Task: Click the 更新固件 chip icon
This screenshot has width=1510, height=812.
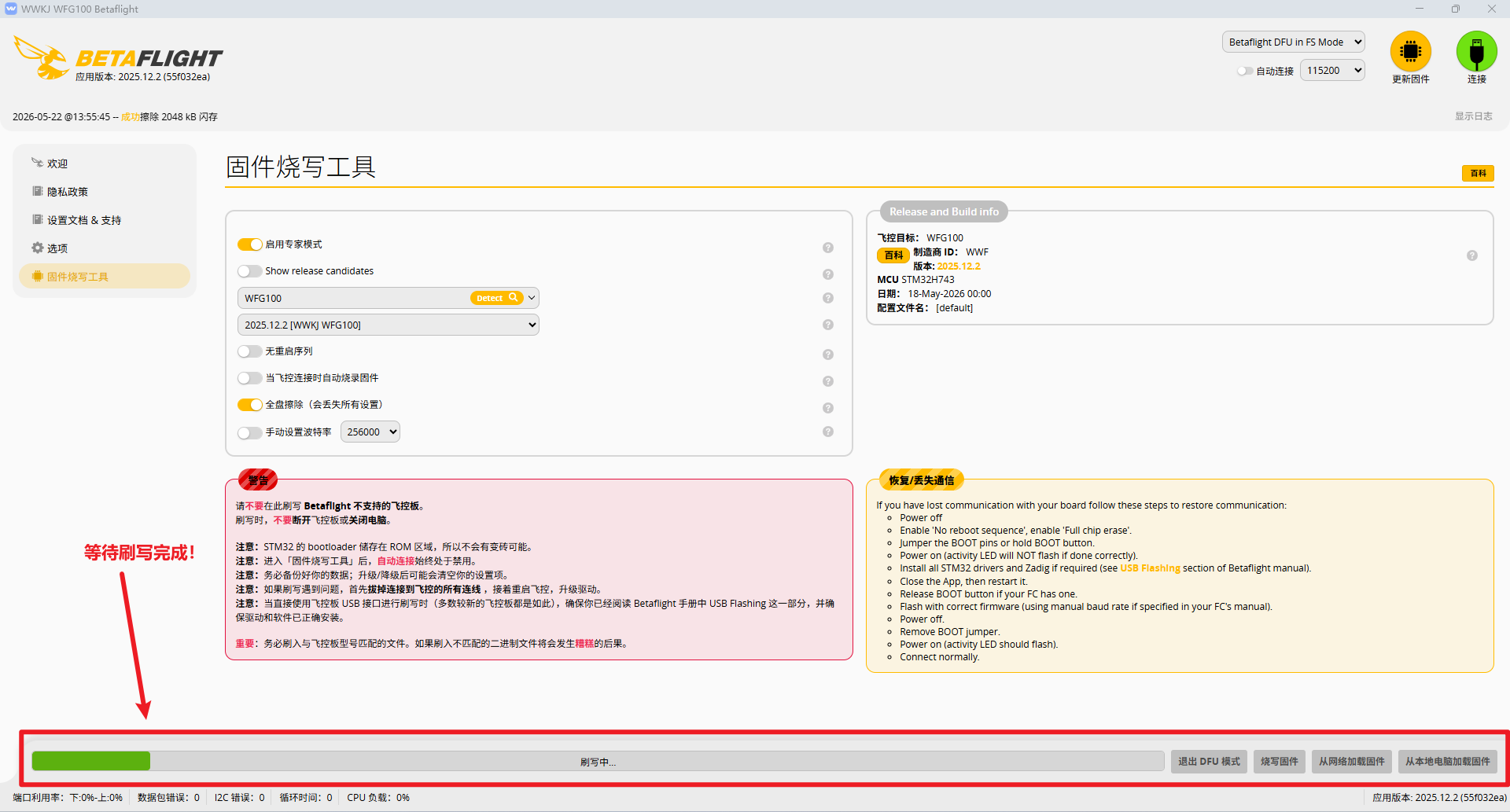Action: (x=1410, y=51)
